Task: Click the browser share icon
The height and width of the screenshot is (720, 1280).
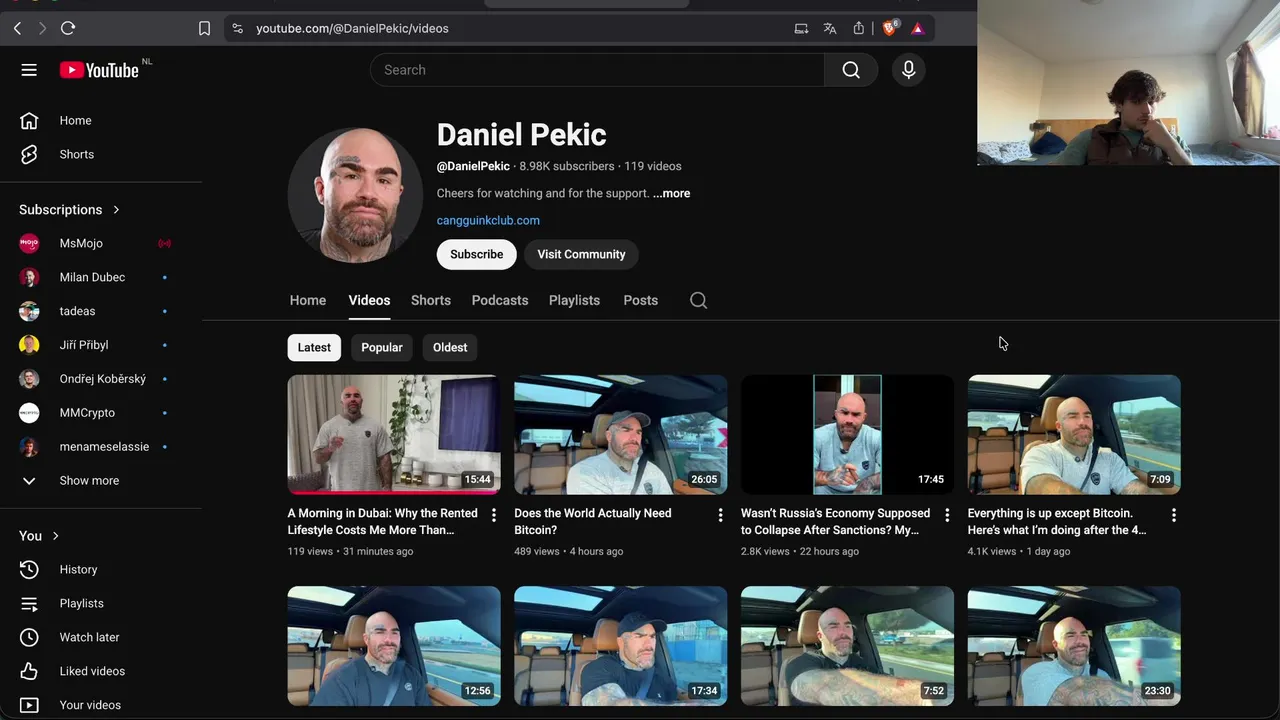Action: (858, 28)
